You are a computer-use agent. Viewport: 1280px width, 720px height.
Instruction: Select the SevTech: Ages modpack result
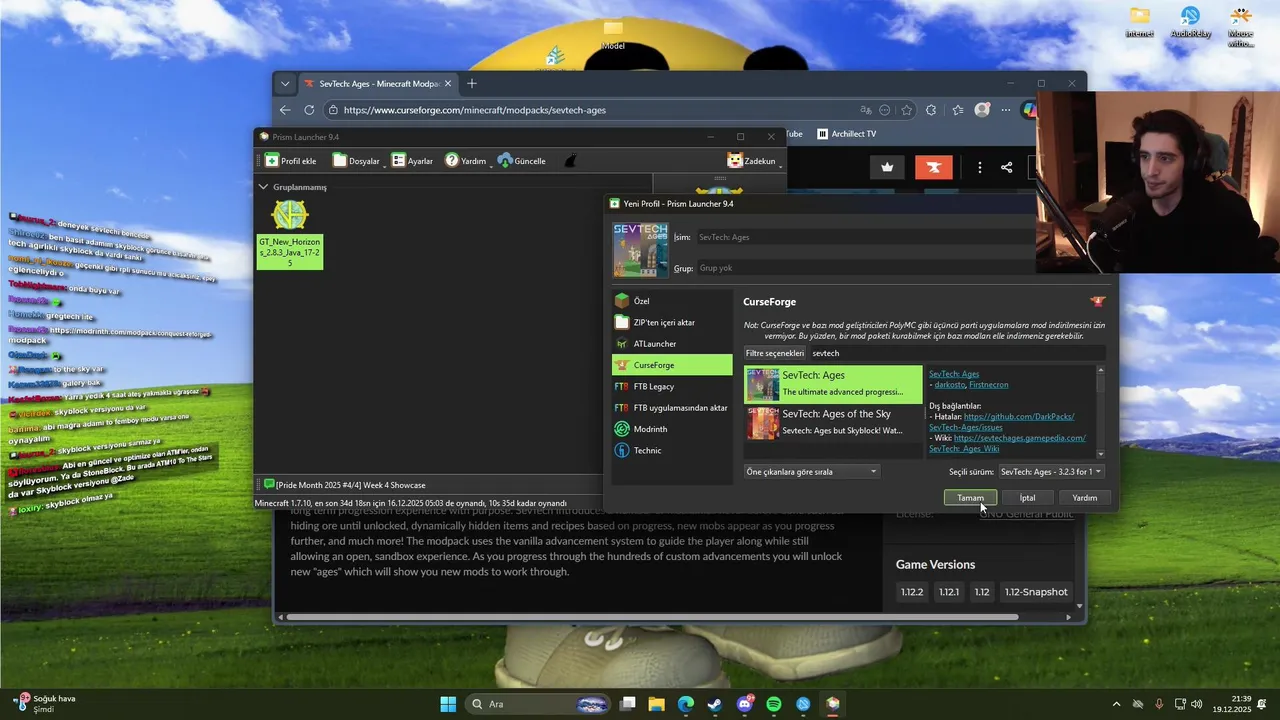(833, 384)
